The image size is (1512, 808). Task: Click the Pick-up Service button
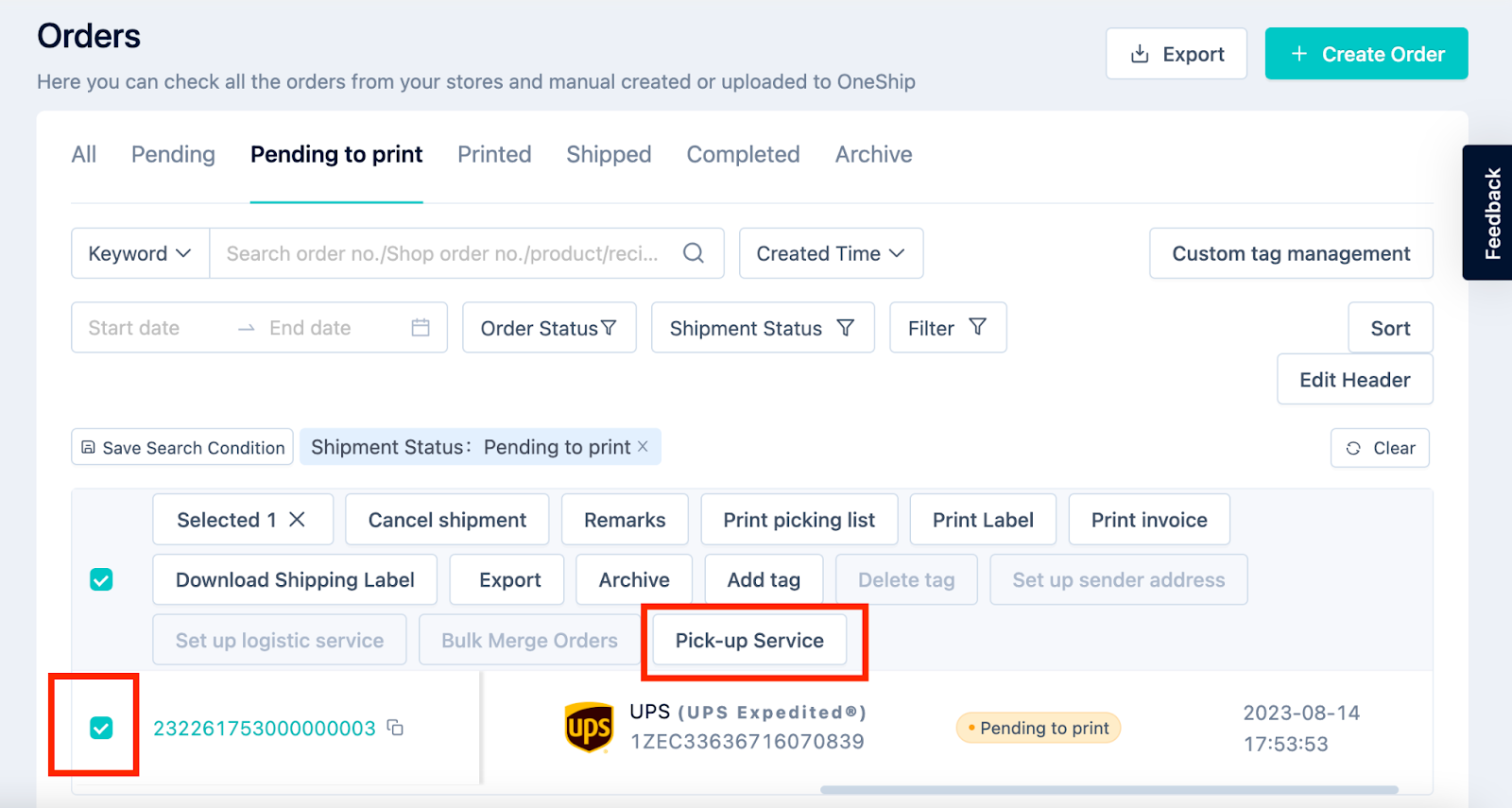click(x=749, y=640)
